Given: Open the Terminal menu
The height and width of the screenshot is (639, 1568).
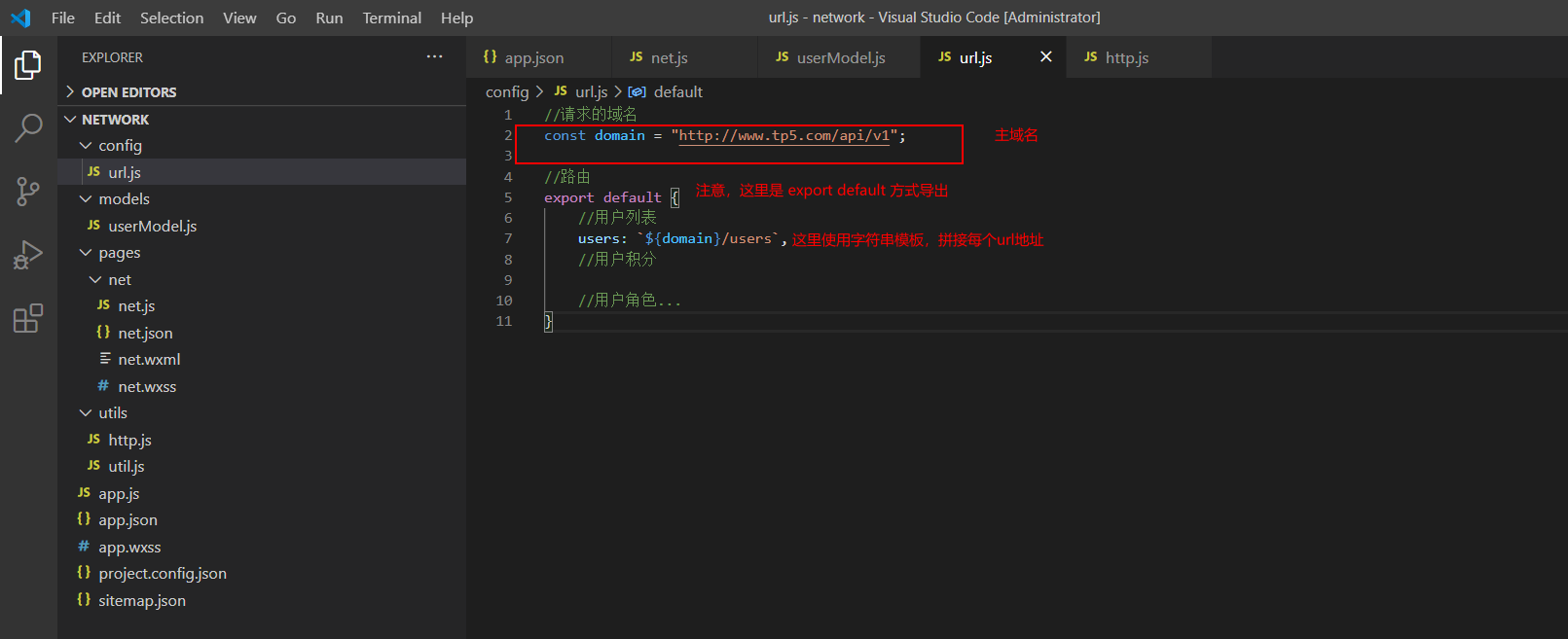Looking at the screenshot, I should [392, 18].
